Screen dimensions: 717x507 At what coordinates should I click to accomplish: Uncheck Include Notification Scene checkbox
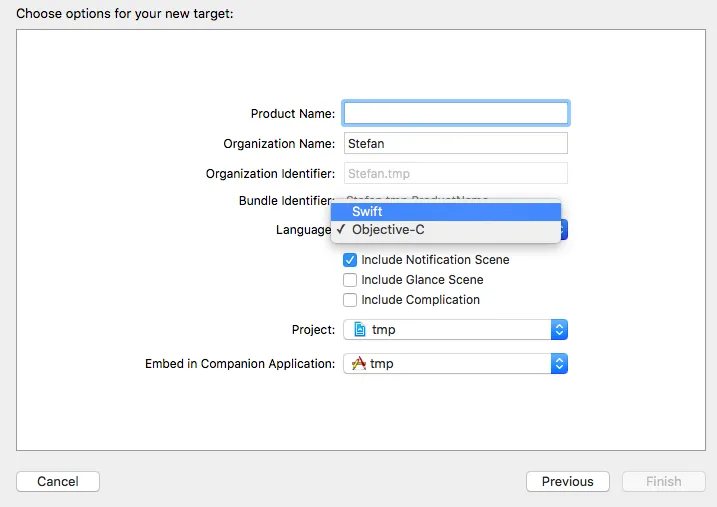pos(350,260)
